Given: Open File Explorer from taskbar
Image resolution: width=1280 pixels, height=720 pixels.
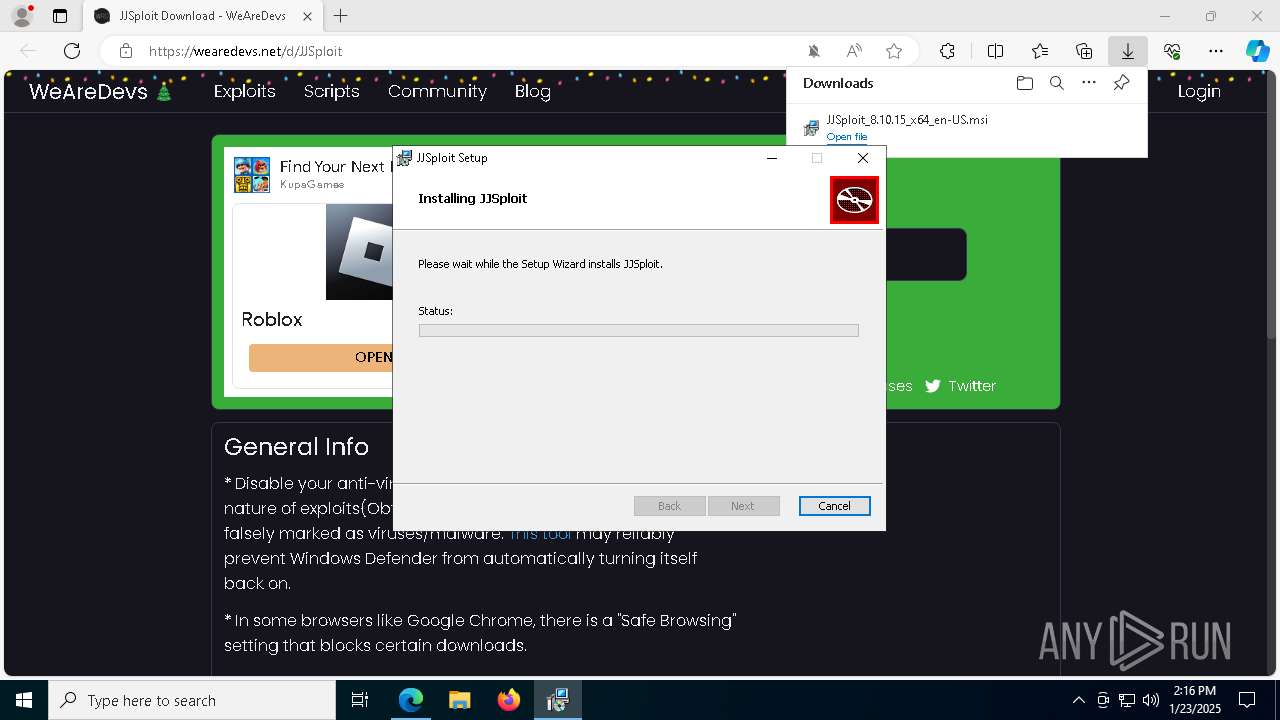Looking at the screenshot, I should click(x=459, y=700).
